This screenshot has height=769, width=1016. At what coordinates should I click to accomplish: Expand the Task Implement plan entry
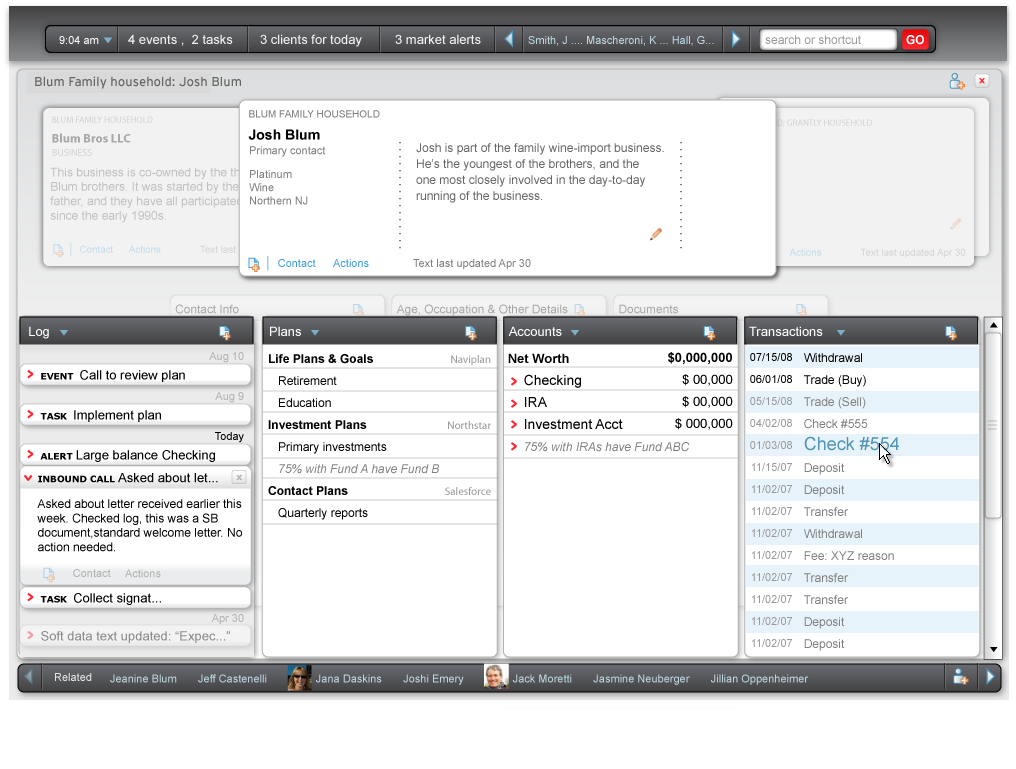coord(31,414)
